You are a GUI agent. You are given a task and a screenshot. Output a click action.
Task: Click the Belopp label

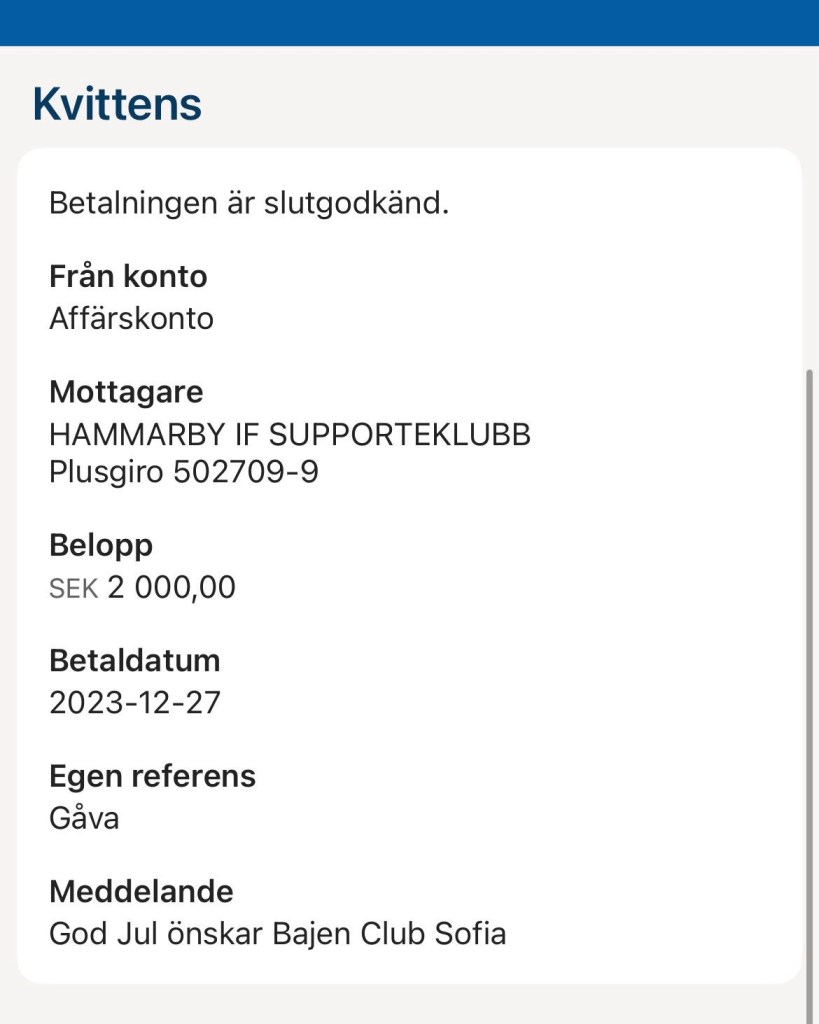click(x=101, y=546)
